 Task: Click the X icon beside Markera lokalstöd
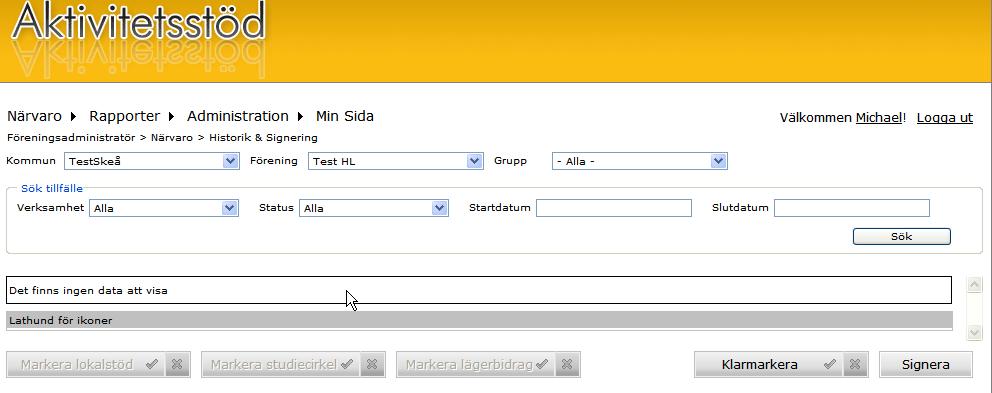[x=177, y=365]
